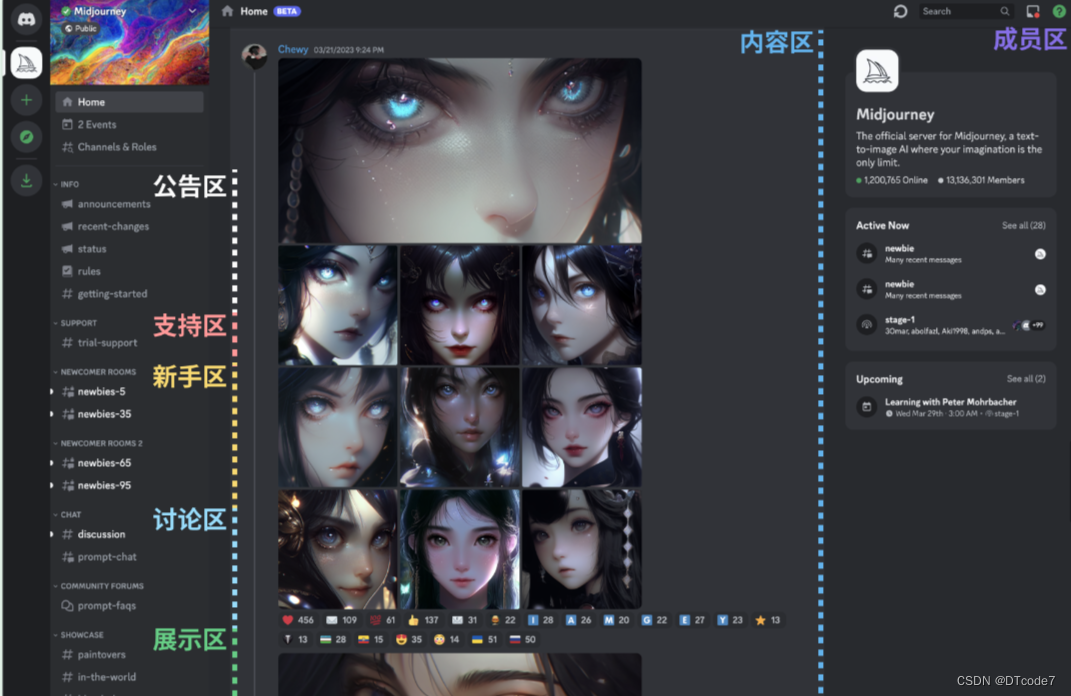Image resolution: width=1071 pixels, height=696 pixels.
Task: Open the getting-started channel
Action: click(105, 294)
